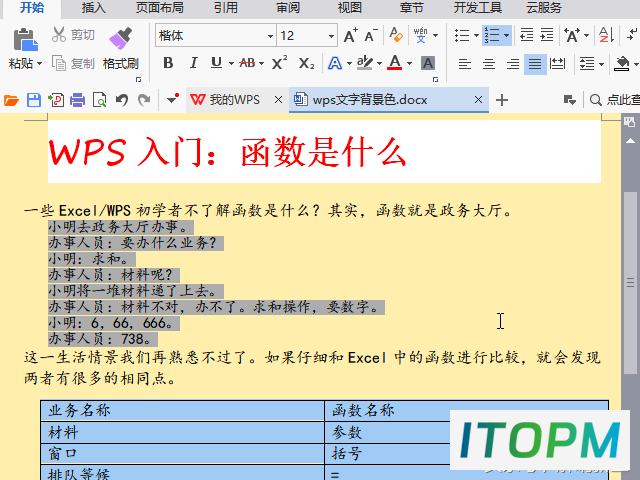Expand the 粘贴 paste options arrow
This screenshot has height=480, width=640.
pyautogui.click(x=40, y=64)
